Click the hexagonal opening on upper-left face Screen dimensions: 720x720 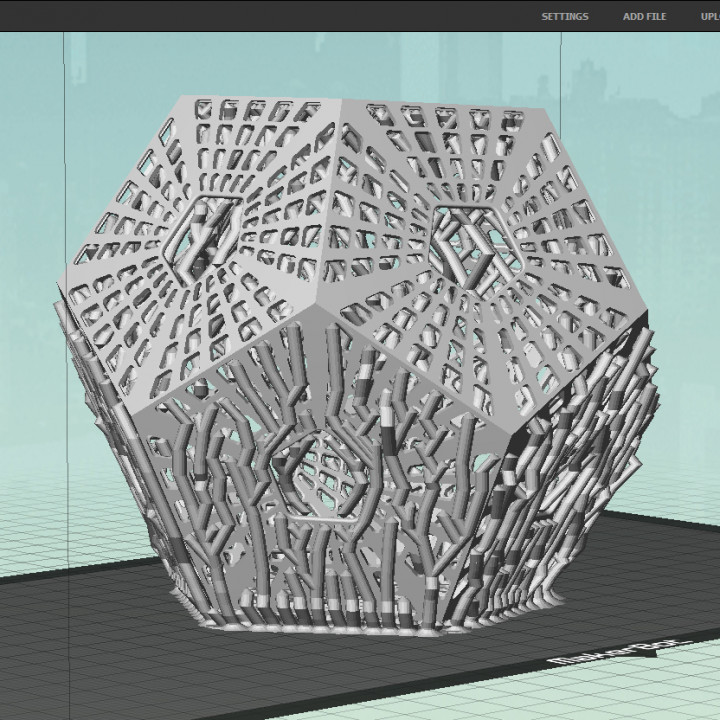(x=207, y=235)
